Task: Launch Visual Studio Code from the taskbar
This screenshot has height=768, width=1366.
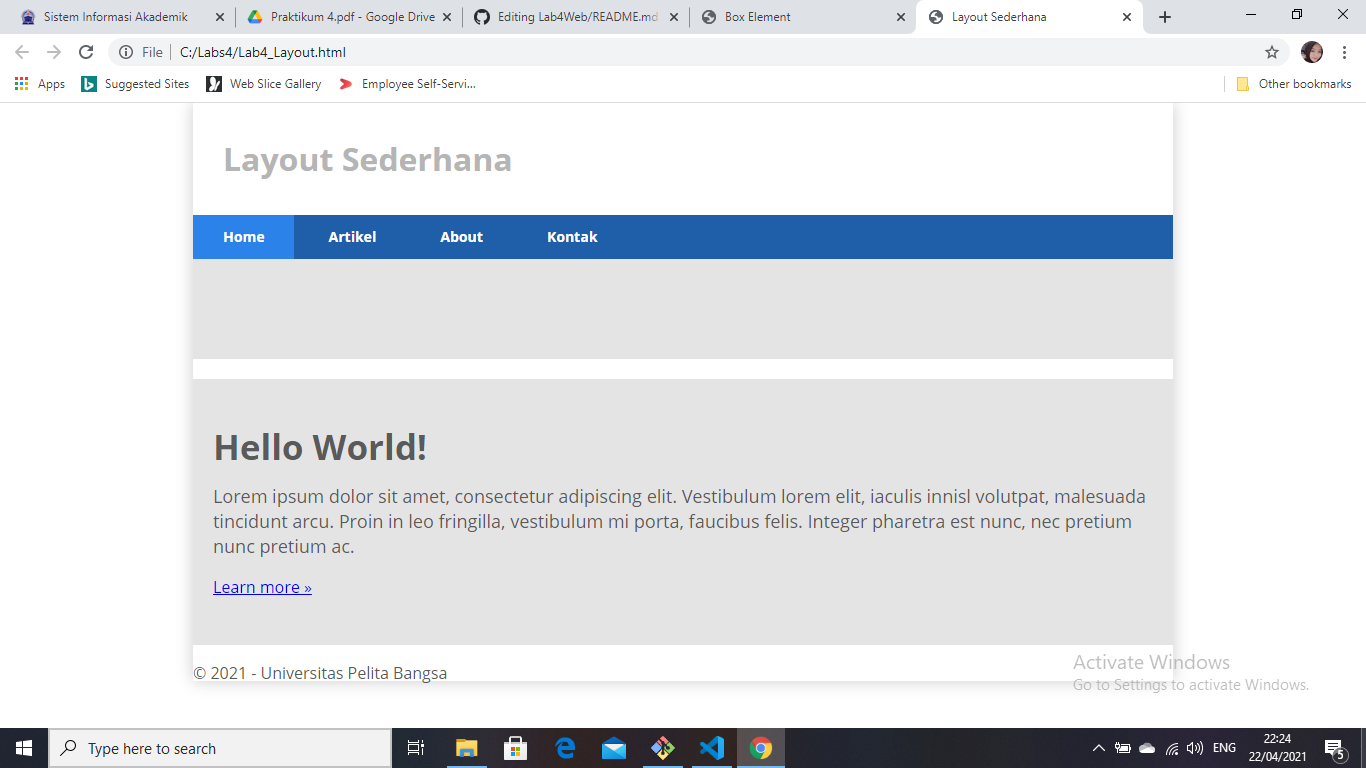Action: (x=711, y=747)
